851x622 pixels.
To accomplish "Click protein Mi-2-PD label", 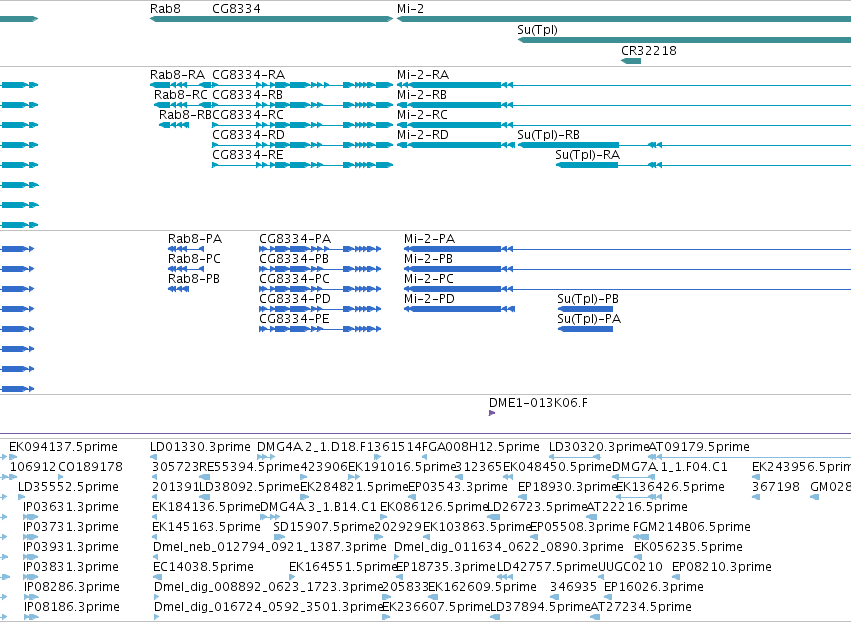I will coord(429,299).
